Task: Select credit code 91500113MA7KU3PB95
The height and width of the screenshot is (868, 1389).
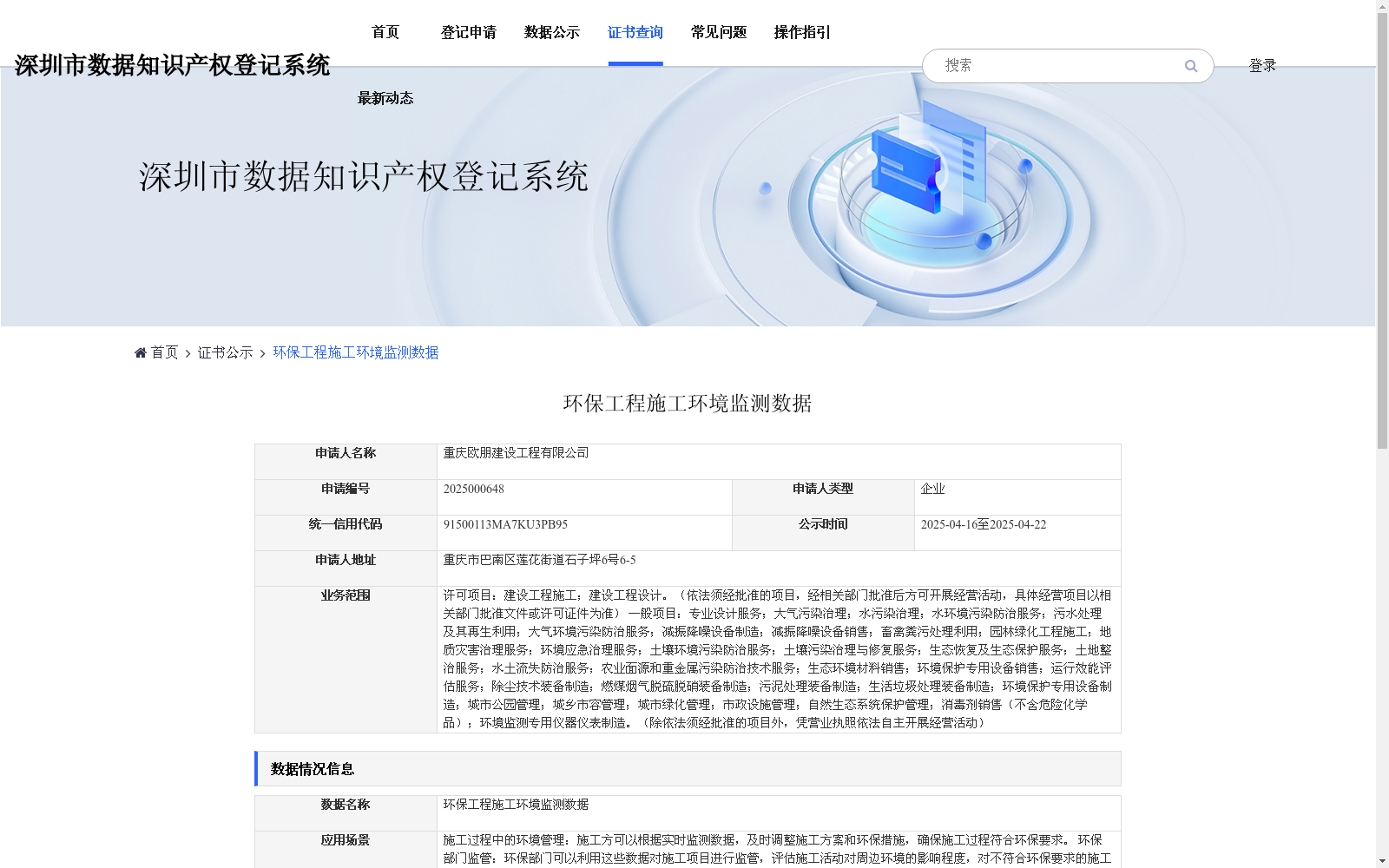Action: (505, 524)
